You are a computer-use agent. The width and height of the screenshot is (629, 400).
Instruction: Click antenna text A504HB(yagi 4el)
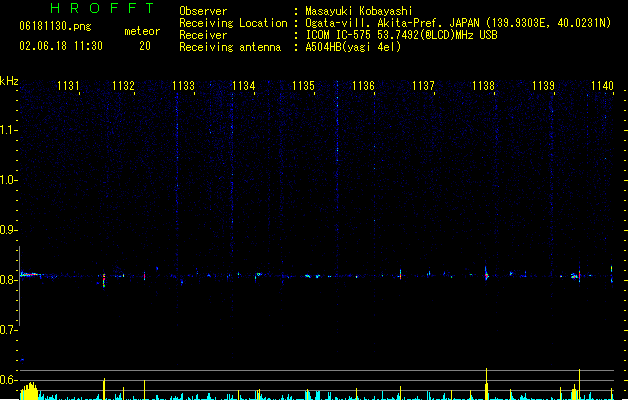pos(353,47)
